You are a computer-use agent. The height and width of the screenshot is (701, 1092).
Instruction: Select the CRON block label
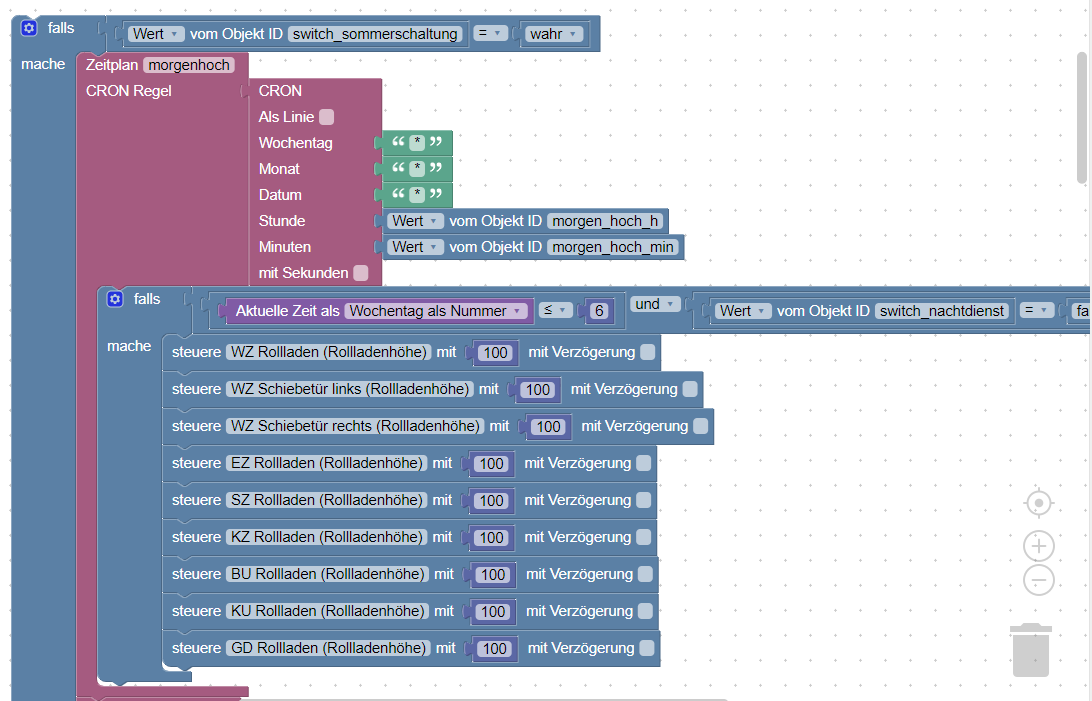click(280, 90)
